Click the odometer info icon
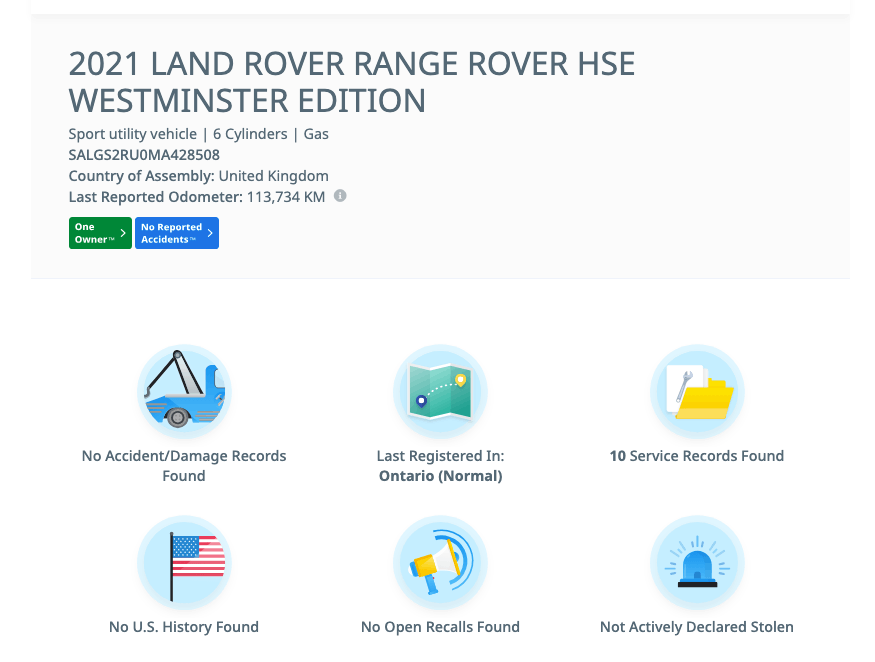875x662 pixels. (340, 196)
